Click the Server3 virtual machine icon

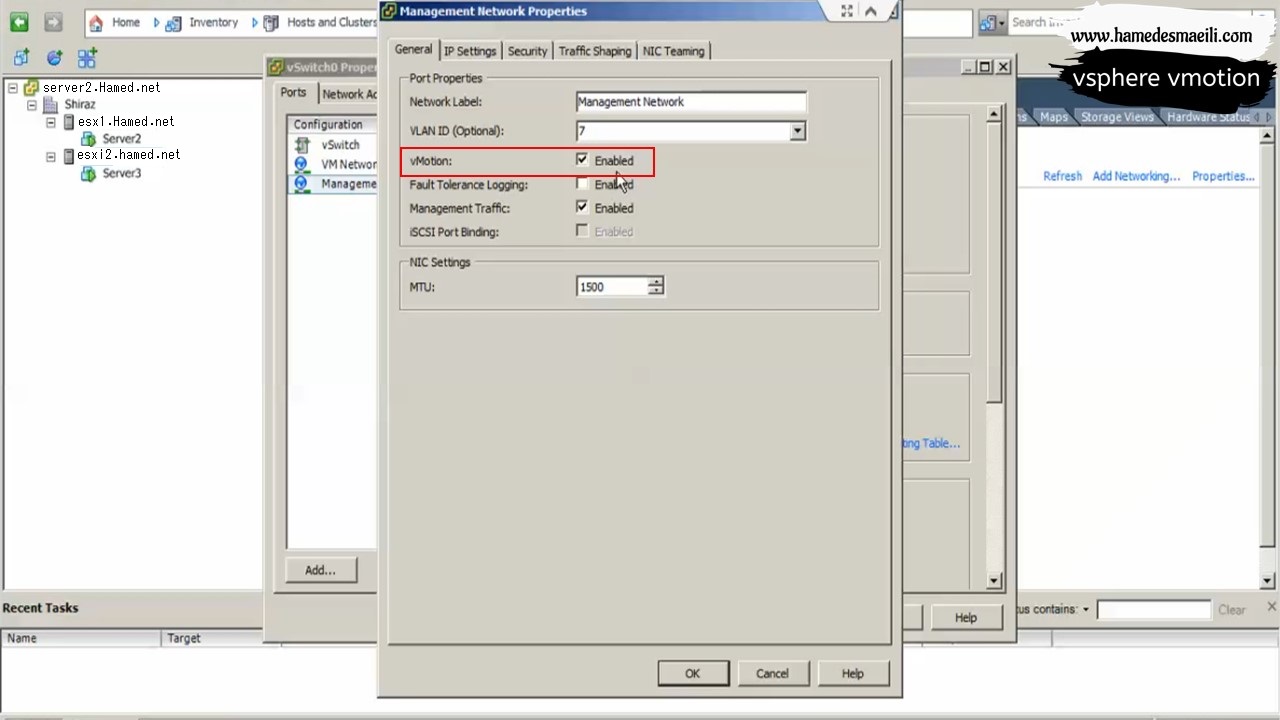click(x=89, y=173)
